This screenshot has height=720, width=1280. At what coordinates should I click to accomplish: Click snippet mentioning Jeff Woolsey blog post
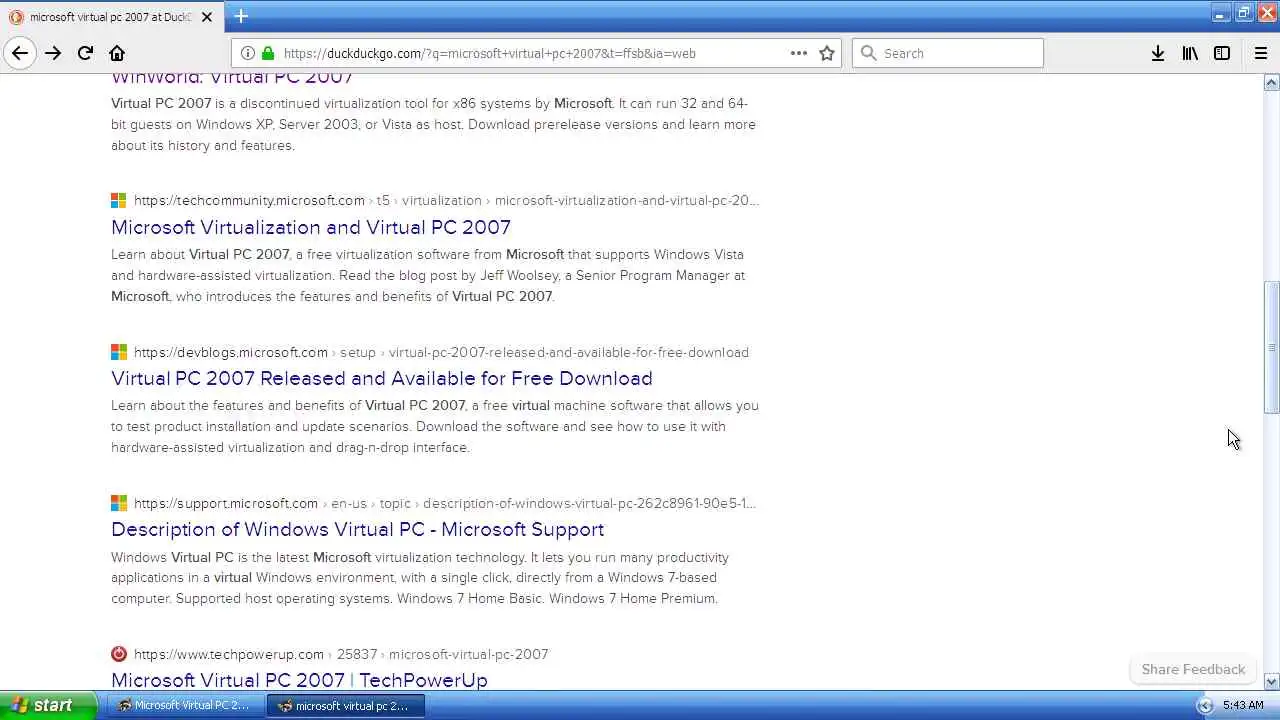[428, 275]
